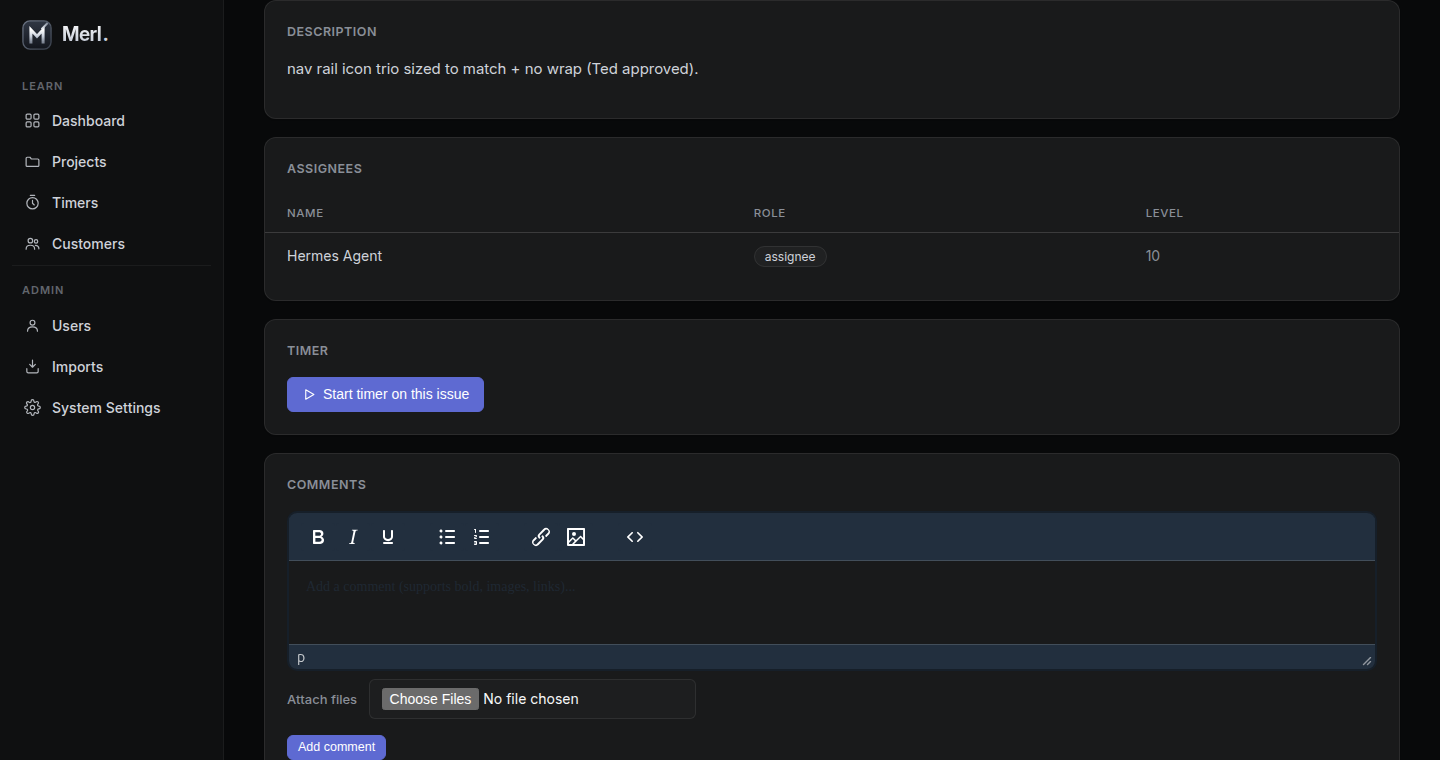Insert an image in the comment
Image resolution: width=1440 pixels, height=760 pixels.
coord(576,537)
